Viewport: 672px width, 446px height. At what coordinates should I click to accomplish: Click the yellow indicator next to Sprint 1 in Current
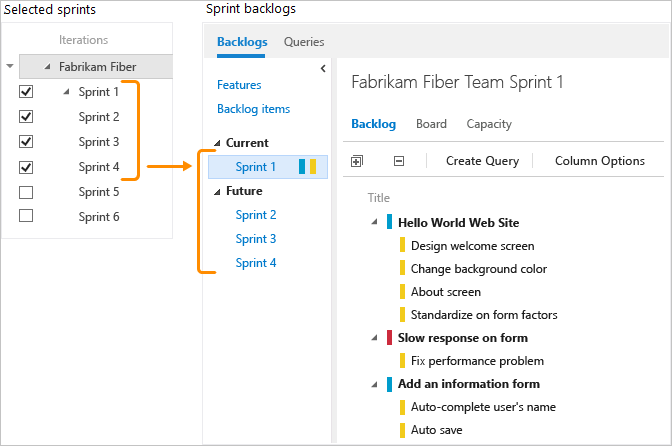[x=313, y=166]
